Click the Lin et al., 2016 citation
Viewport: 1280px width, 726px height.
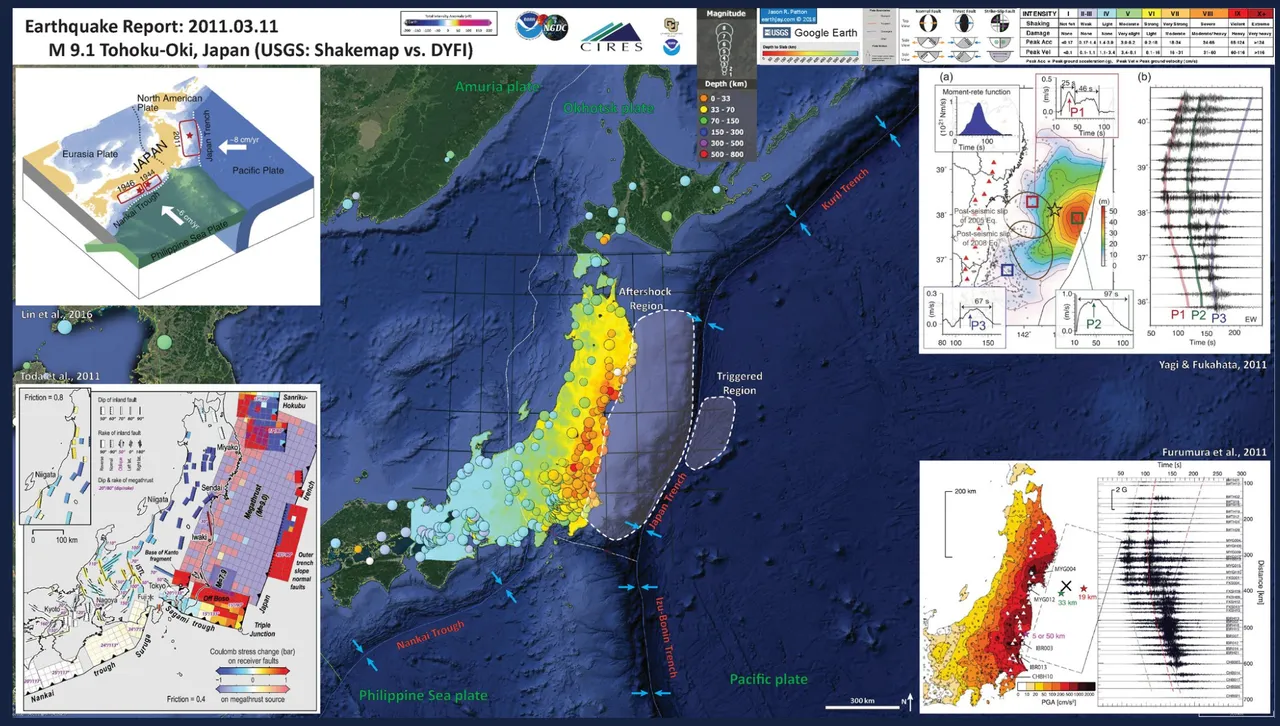[56, 314]
